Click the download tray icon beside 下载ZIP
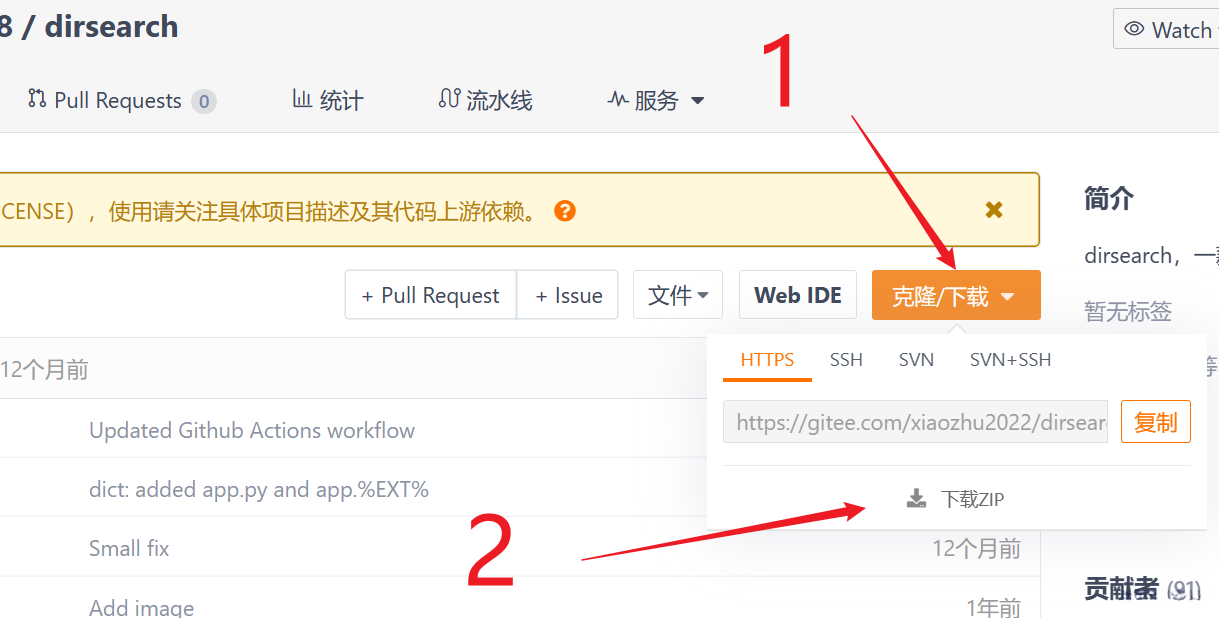Viewport: 1219px width, 618px height. pos(916,498)
